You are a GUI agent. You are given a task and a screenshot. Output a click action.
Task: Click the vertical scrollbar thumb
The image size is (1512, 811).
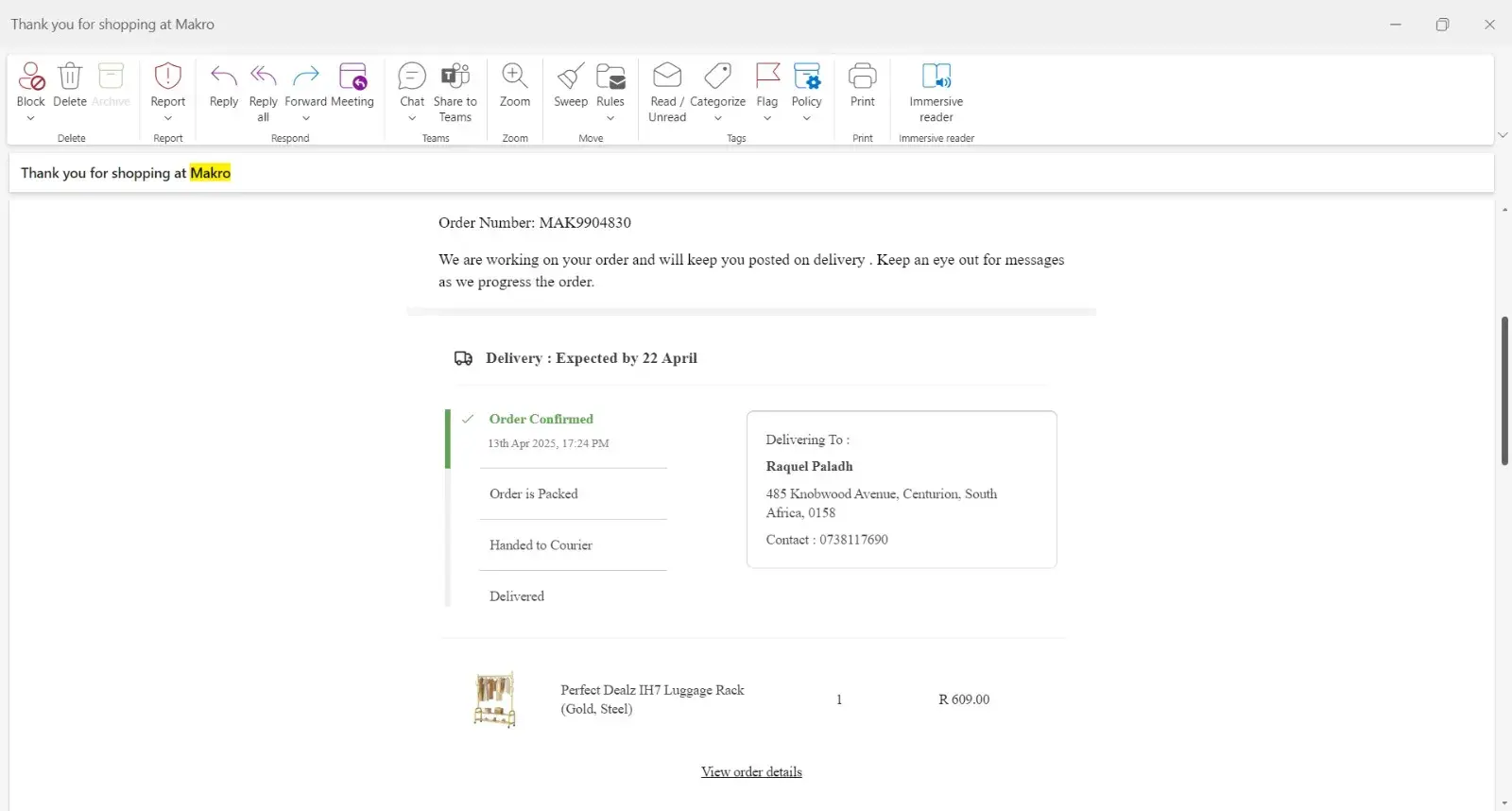coord(1503,391)
